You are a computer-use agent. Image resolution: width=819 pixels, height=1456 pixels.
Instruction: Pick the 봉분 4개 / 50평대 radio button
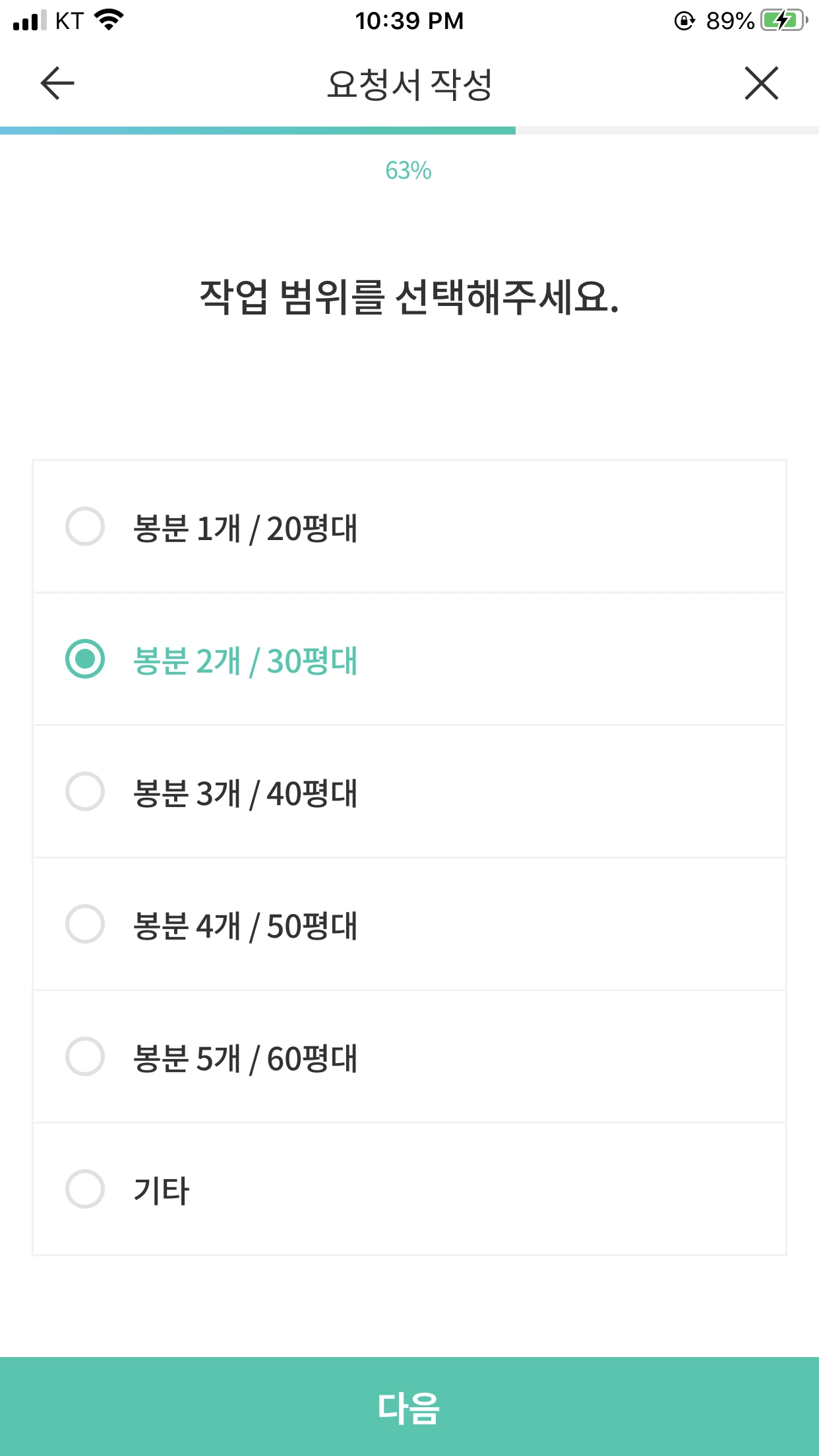[85, 924]
